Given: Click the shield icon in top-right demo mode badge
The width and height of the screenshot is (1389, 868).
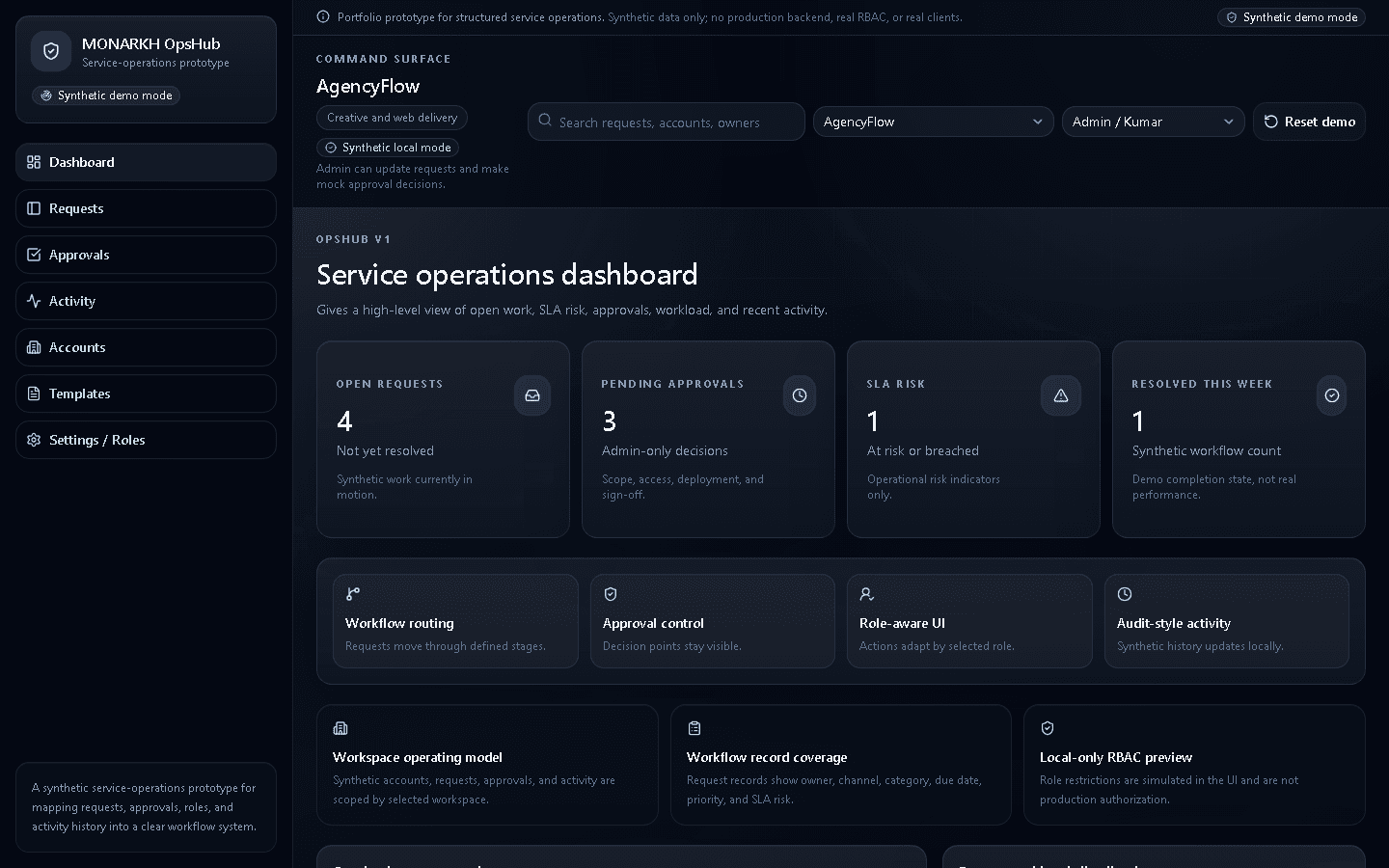Looking at the screenshot, I should (x=1232, y=17).
